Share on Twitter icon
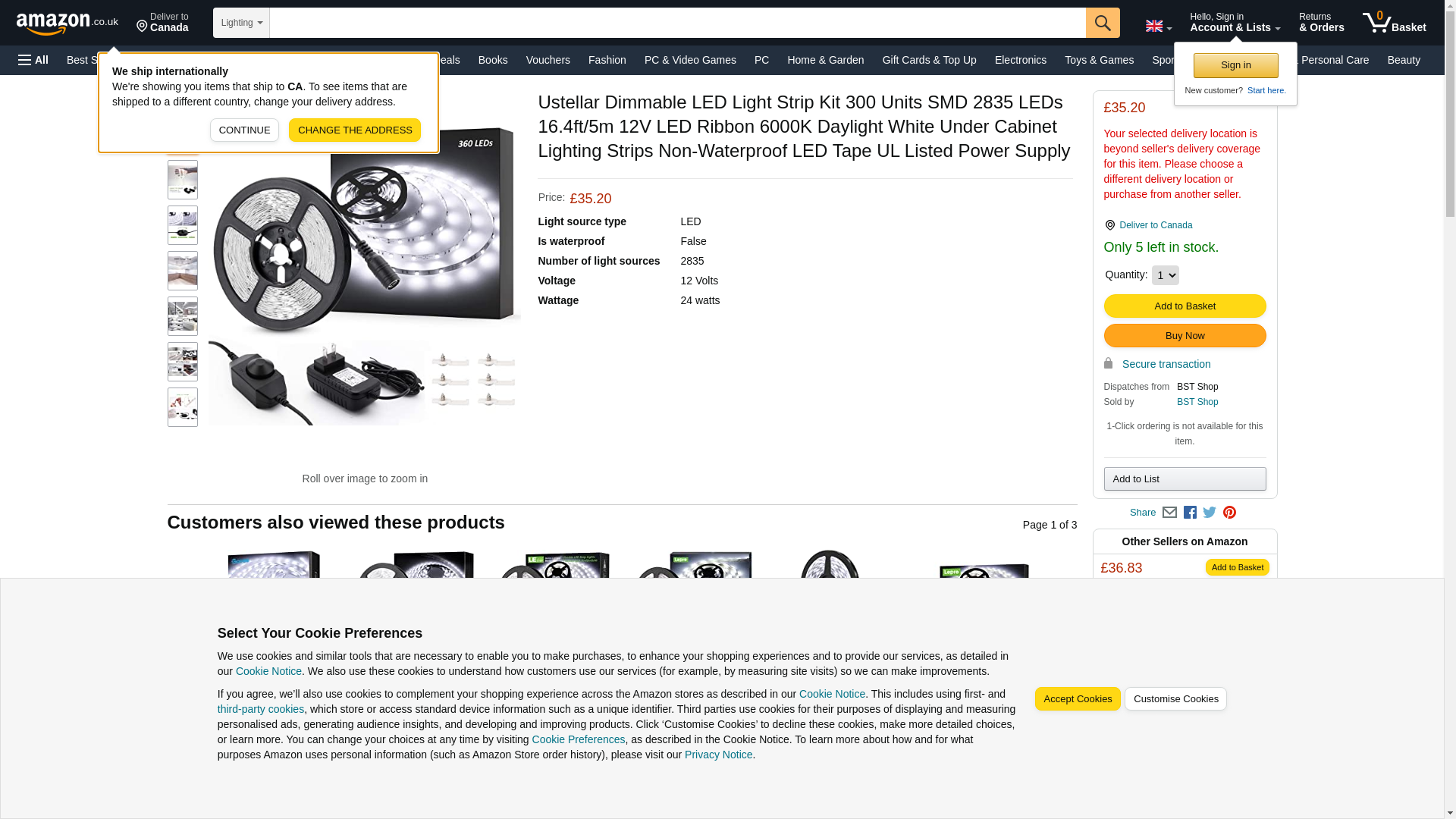Image resolution: width=1456 pixels, height=819 pixels. [x=1210, y=513]
